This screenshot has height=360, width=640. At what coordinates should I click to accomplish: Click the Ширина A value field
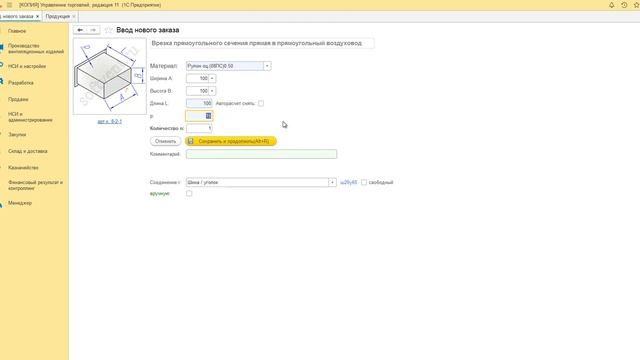[198, 78]
